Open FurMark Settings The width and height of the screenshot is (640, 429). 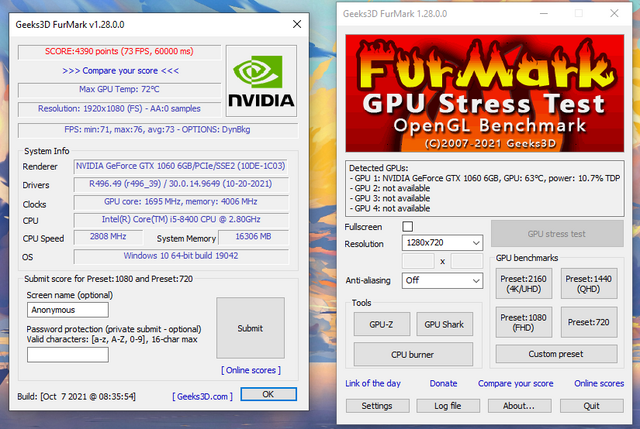[x=377, y=406]
